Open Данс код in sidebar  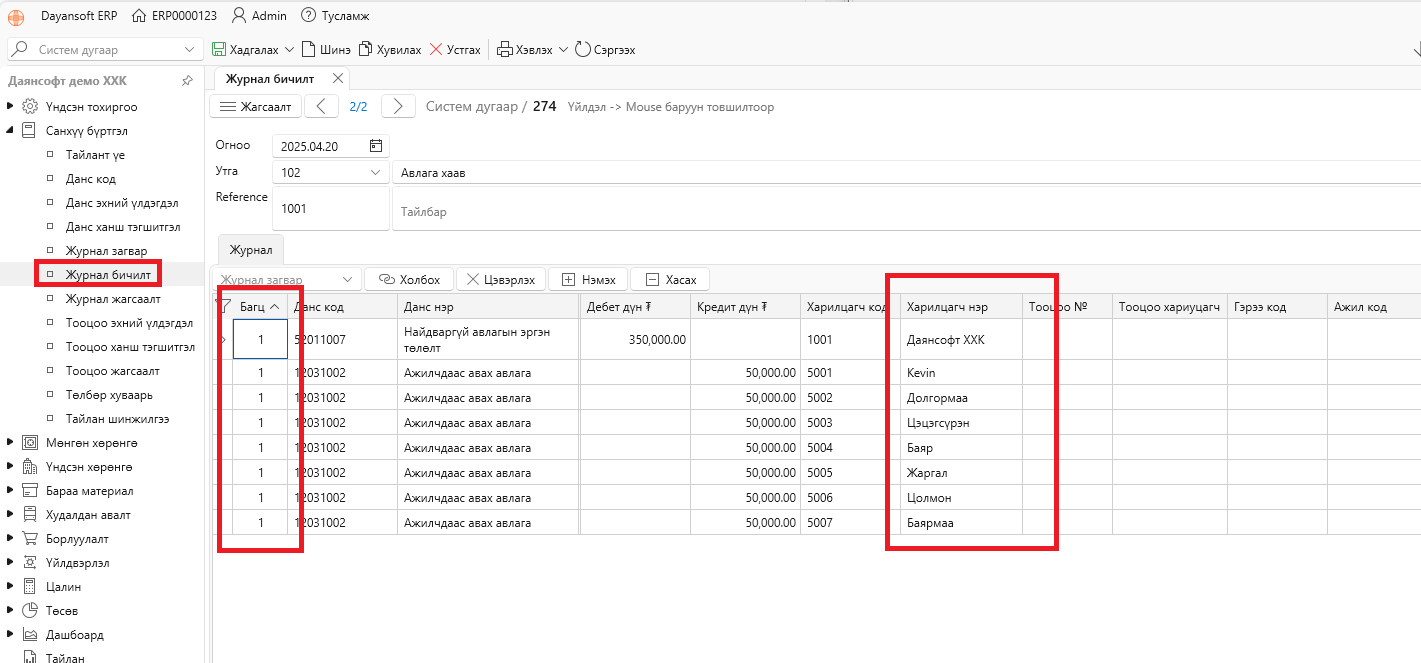point(91,179)
